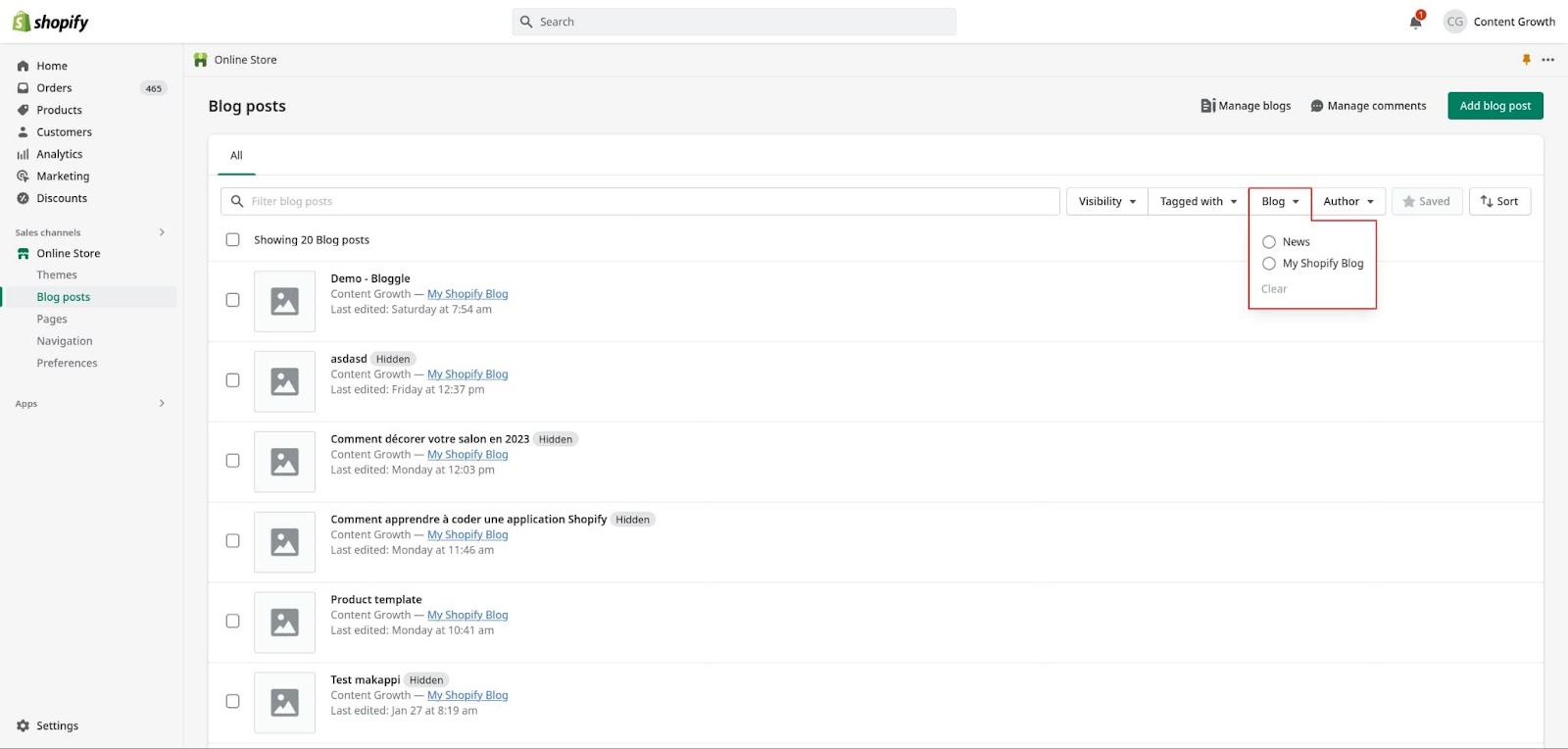This screenshot has width=1568, height=749.
Task: Check the Test makappi post checkbox
Action: pyautogui.click(x=232, y=702)
